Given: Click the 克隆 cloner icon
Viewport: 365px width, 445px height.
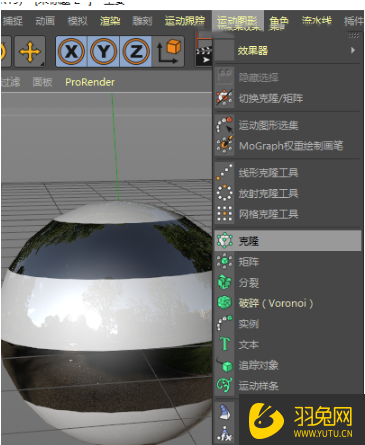Looking at the screenshot, I should click(x=225, y=241).
